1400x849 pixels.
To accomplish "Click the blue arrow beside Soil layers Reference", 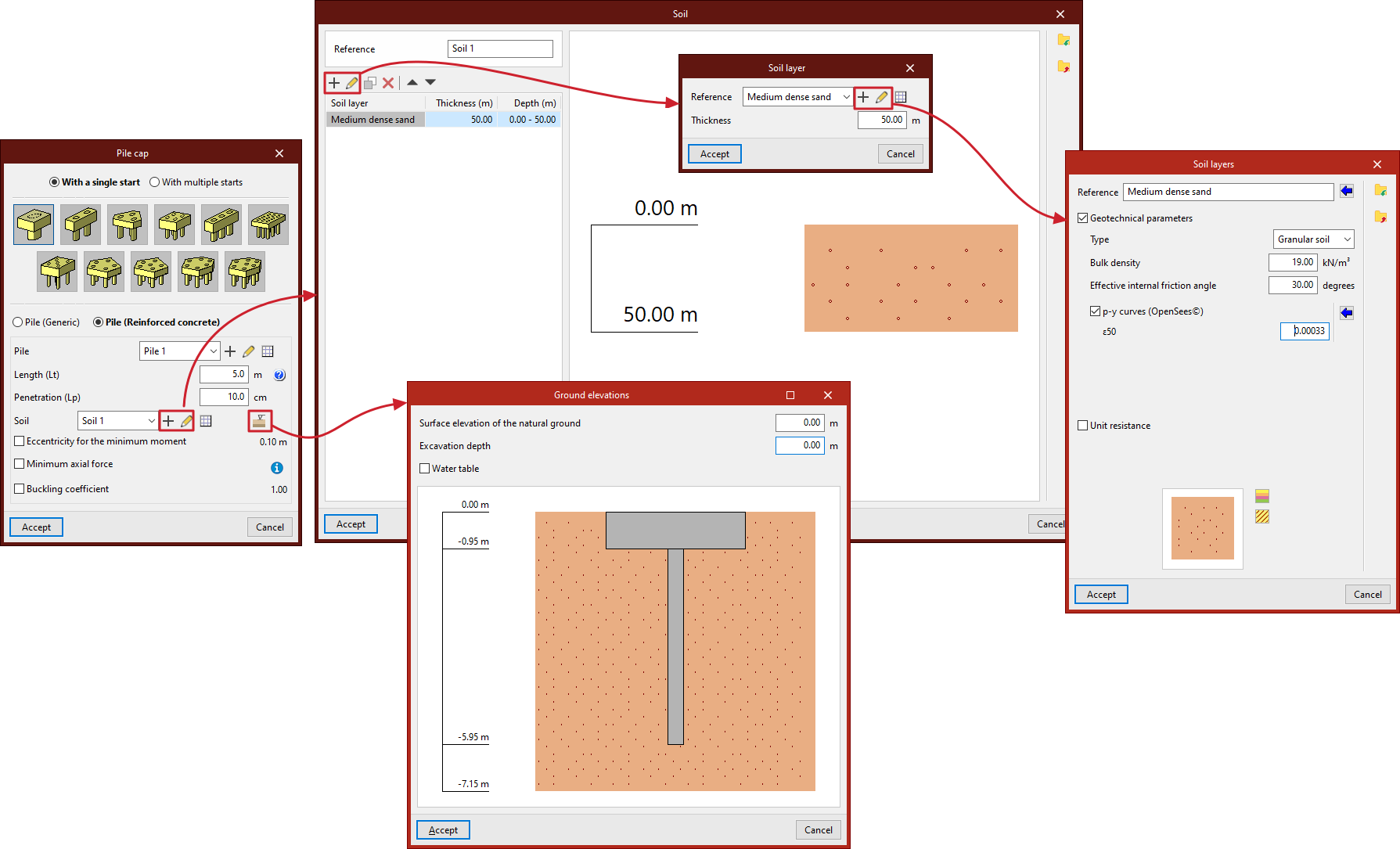I will [1347, 191].
